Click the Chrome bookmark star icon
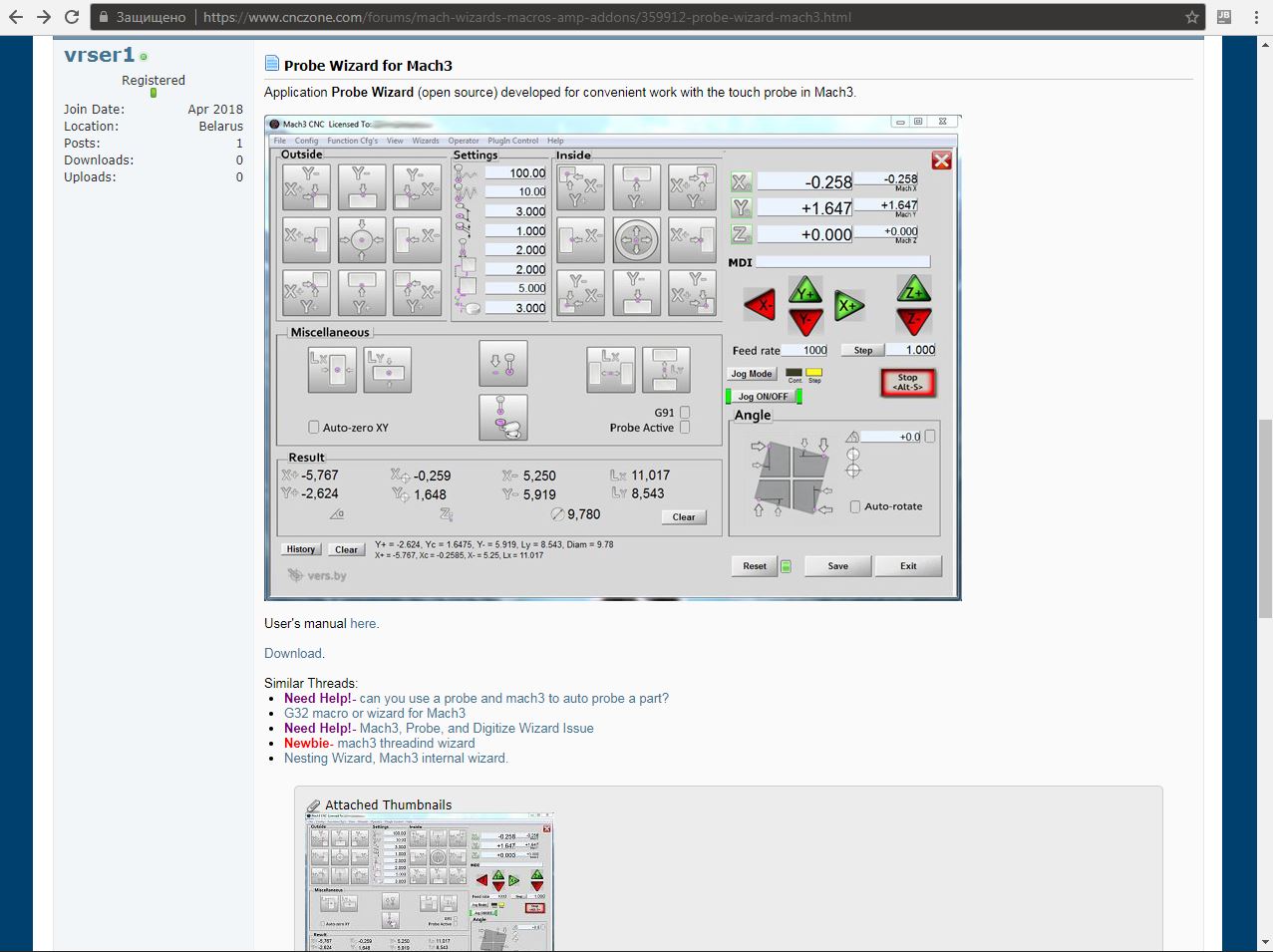The width and height of the screenshot is (1273, 952). (x=1191, y=17)
